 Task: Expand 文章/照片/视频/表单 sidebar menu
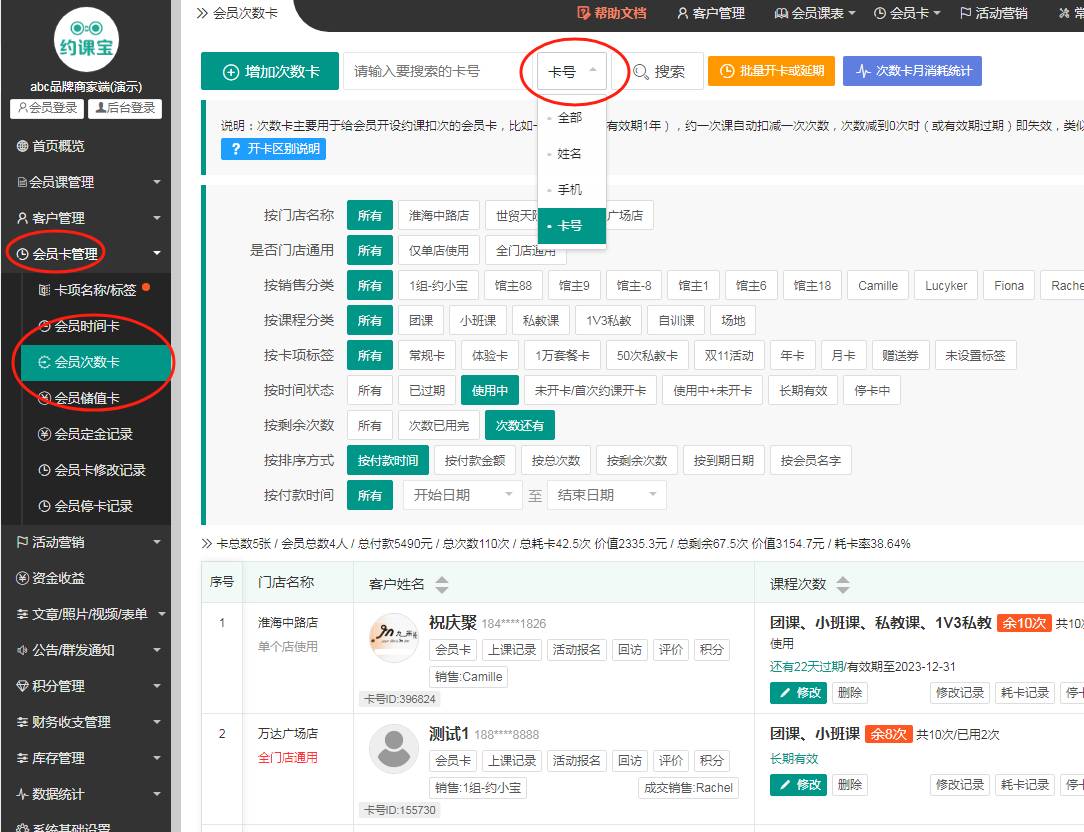(86, 613)
